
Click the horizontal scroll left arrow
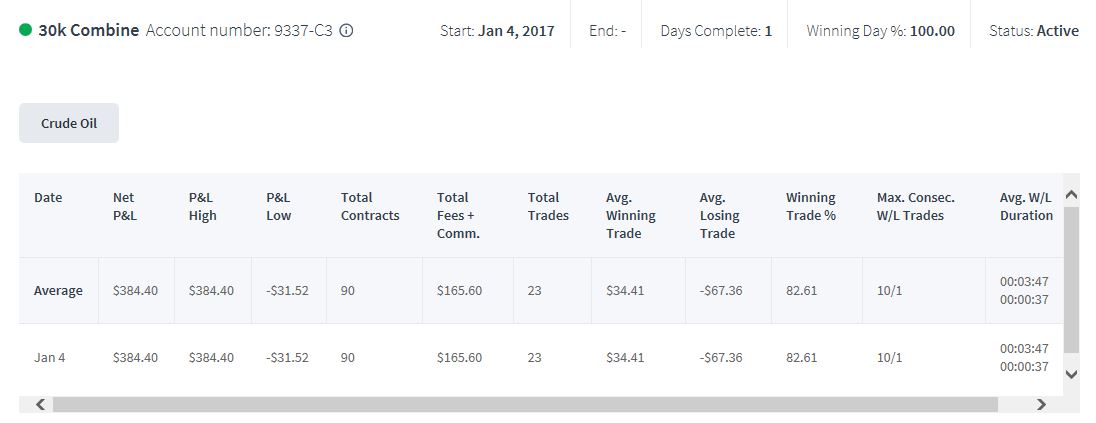tap(41, 404)
